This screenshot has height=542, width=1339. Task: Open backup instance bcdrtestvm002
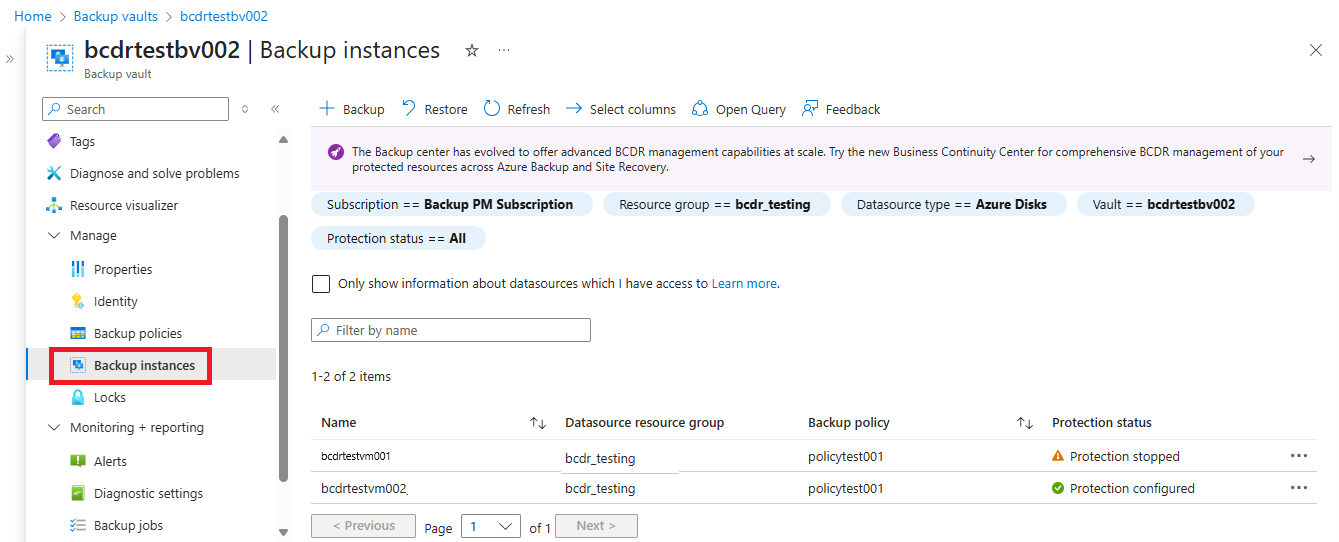(x=364, y=489)
